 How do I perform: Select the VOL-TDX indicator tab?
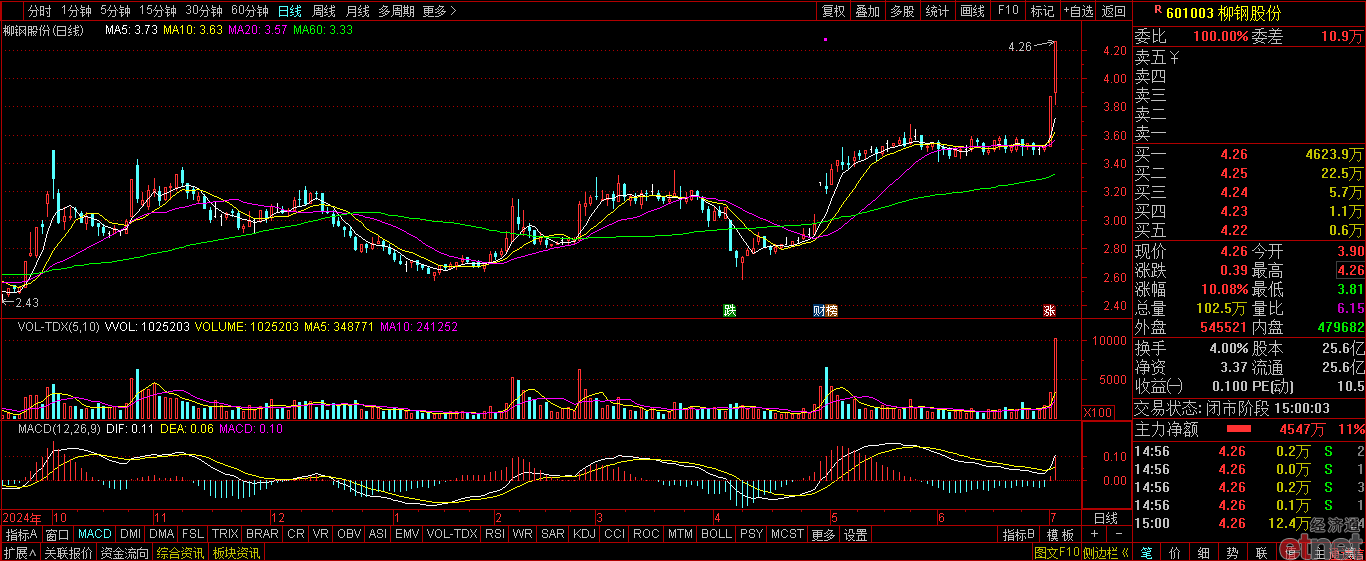point(451,535)
